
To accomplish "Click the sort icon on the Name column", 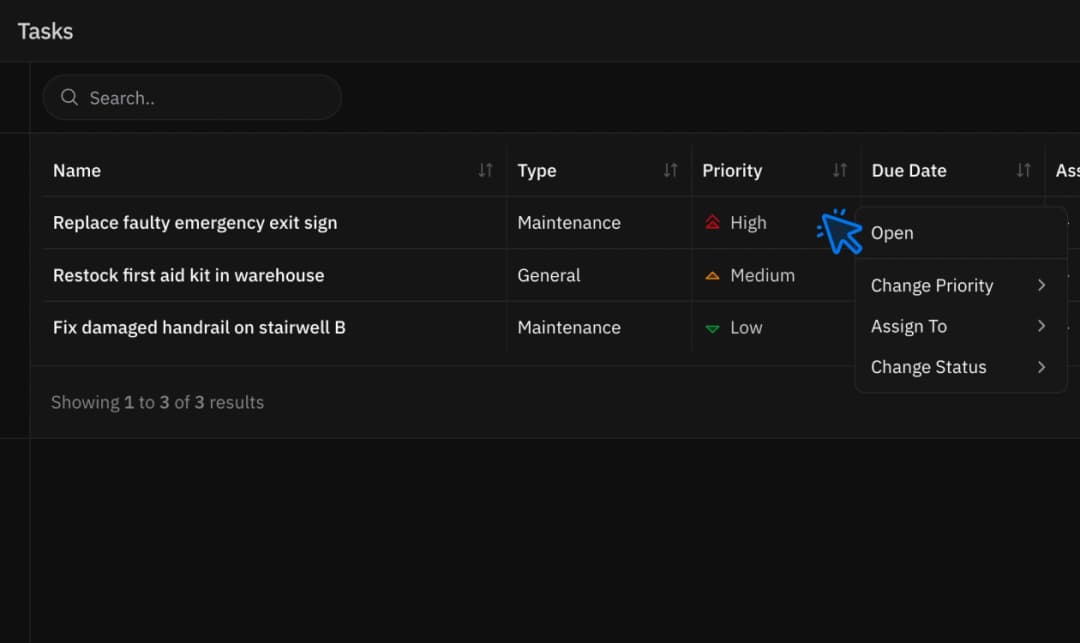I will [487, 170].
